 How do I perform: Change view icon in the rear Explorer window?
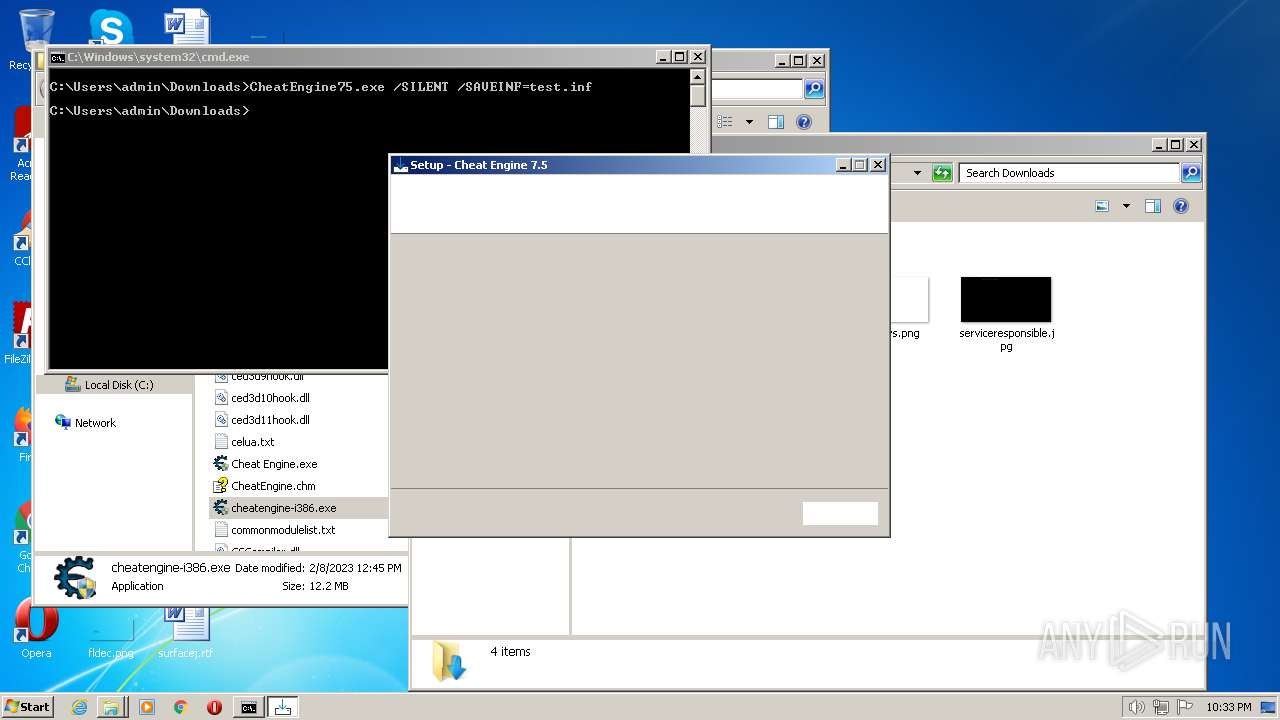[x=725, y=122]
